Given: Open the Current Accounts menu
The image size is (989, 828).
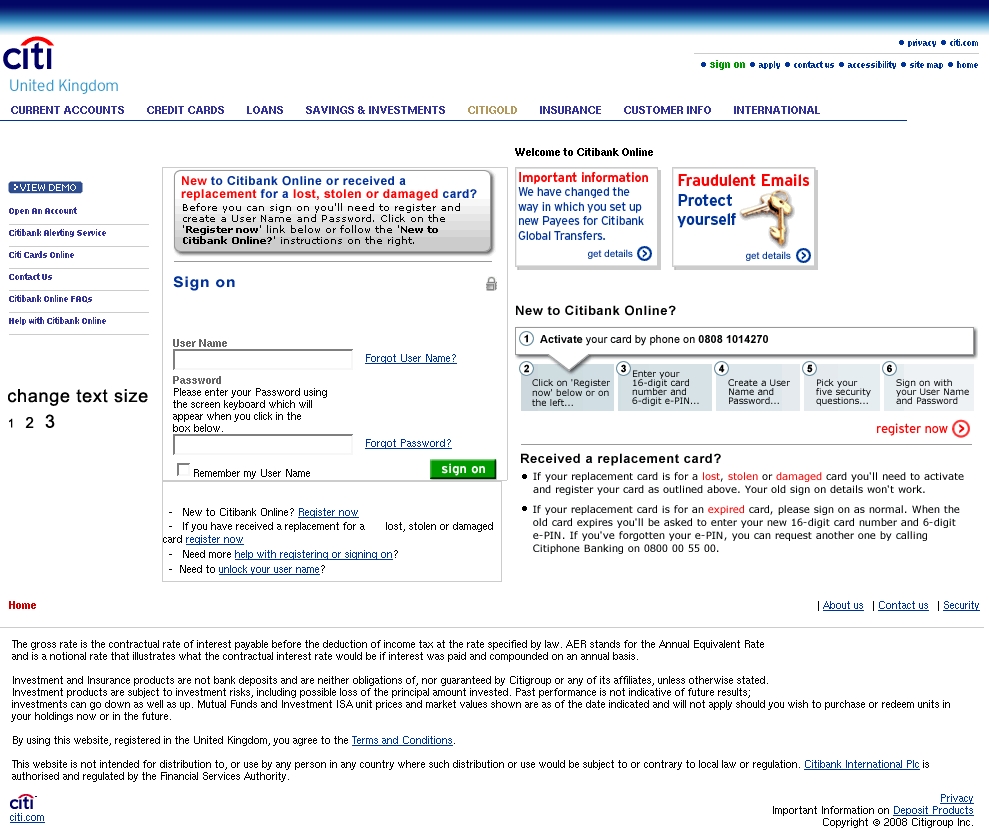Looking at the screenshot, I should tap(67, 110).
